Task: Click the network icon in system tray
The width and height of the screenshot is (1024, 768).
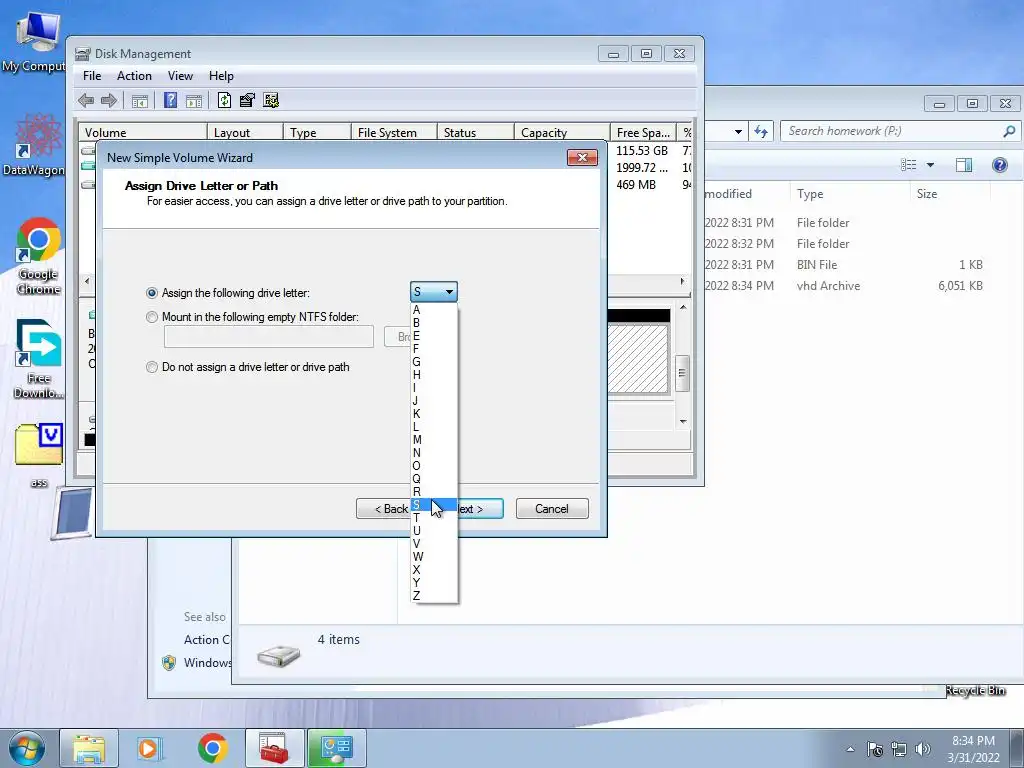Action: click(899, 749)
